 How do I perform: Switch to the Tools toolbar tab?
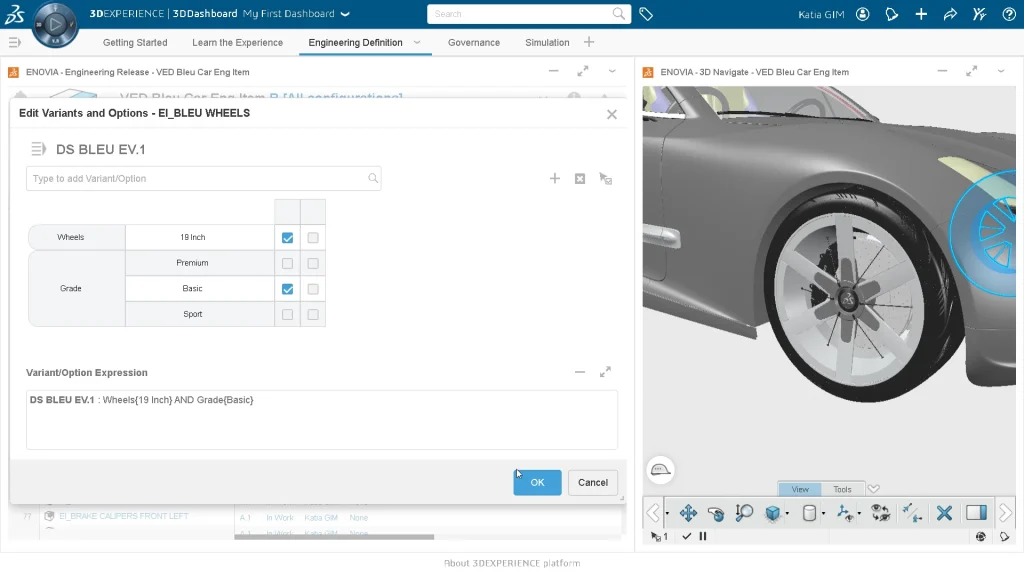[x=842, y=489]
